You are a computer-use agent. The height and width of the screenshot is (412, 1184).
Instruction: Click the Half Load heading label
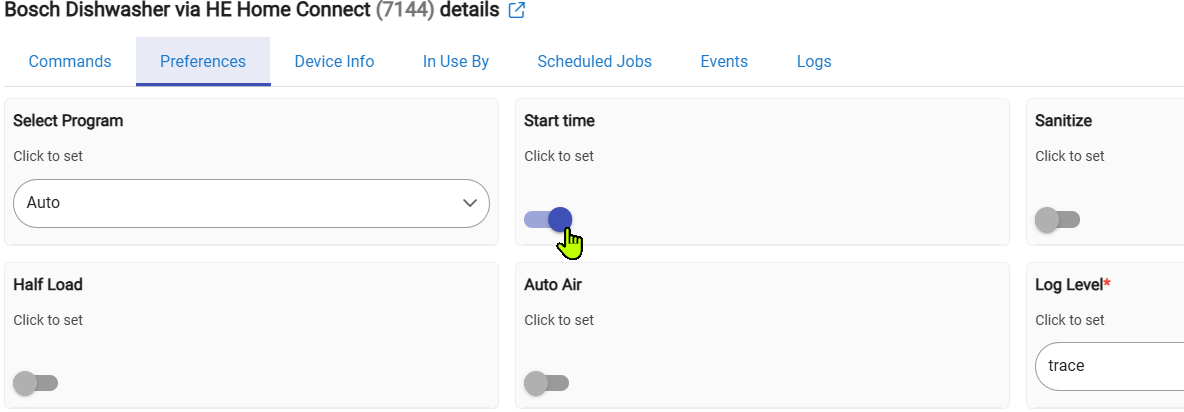(48, 285)
